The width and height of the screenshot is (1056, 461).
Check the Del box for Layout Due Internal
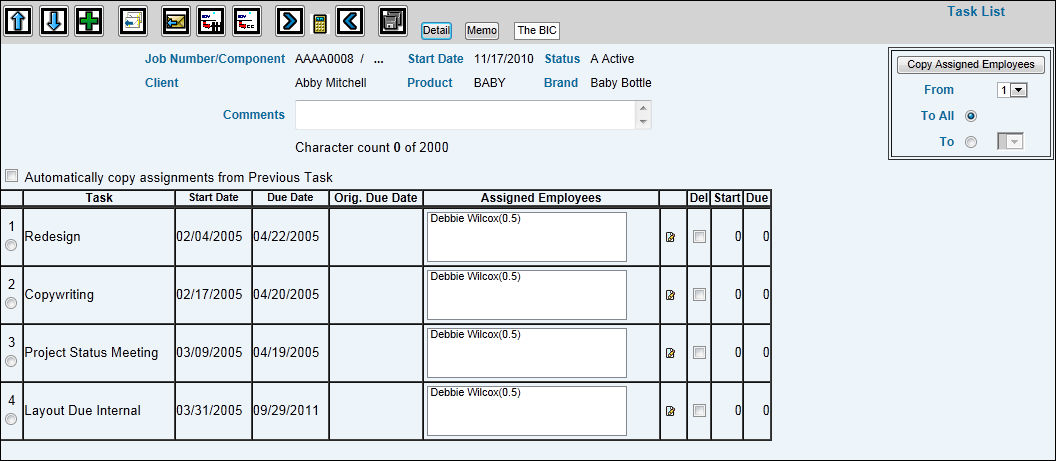(699, 410)
